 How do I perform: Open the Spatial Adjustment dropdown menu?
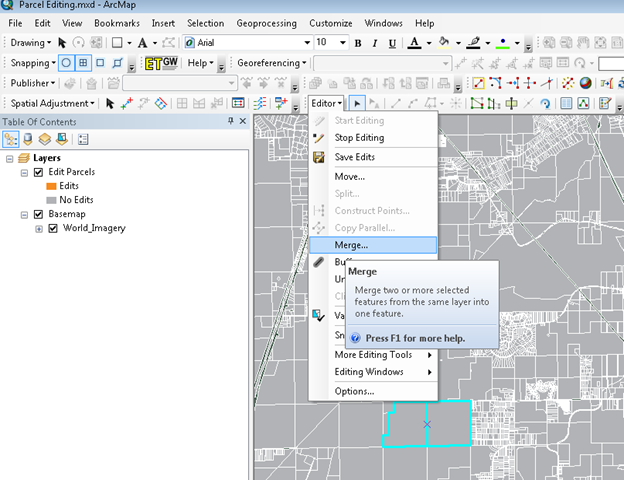53,103
